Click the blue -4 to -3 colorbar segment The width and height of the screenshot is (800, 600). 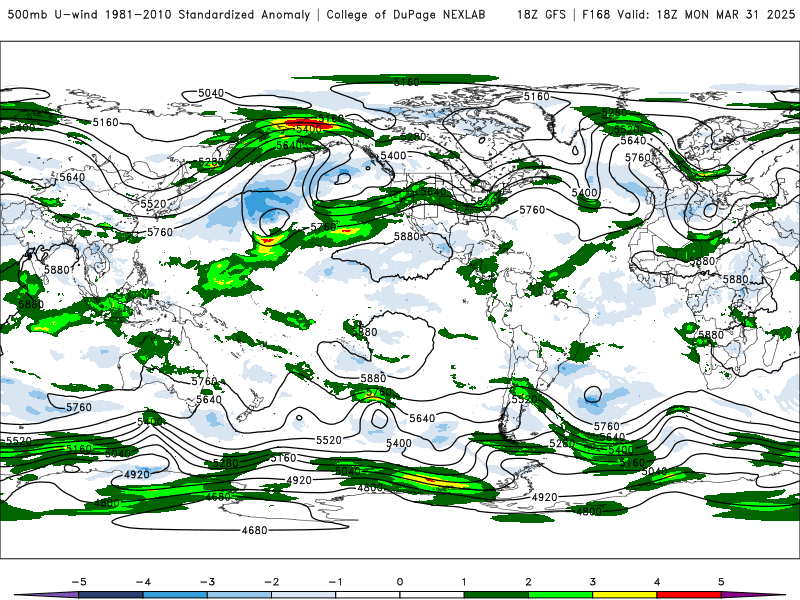coord(175,595)
